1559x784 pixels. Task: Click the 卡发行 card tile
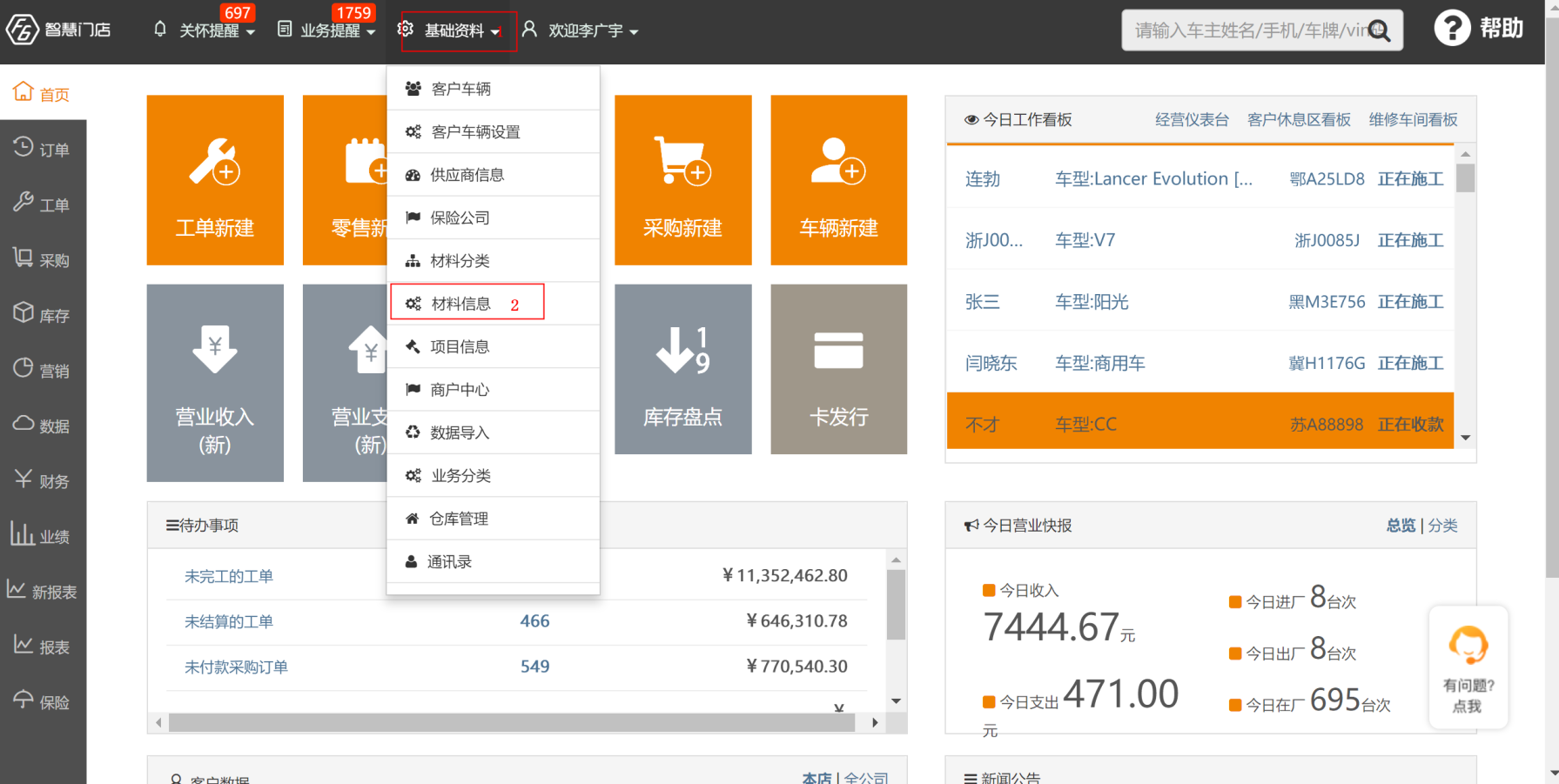click(838, 369)
